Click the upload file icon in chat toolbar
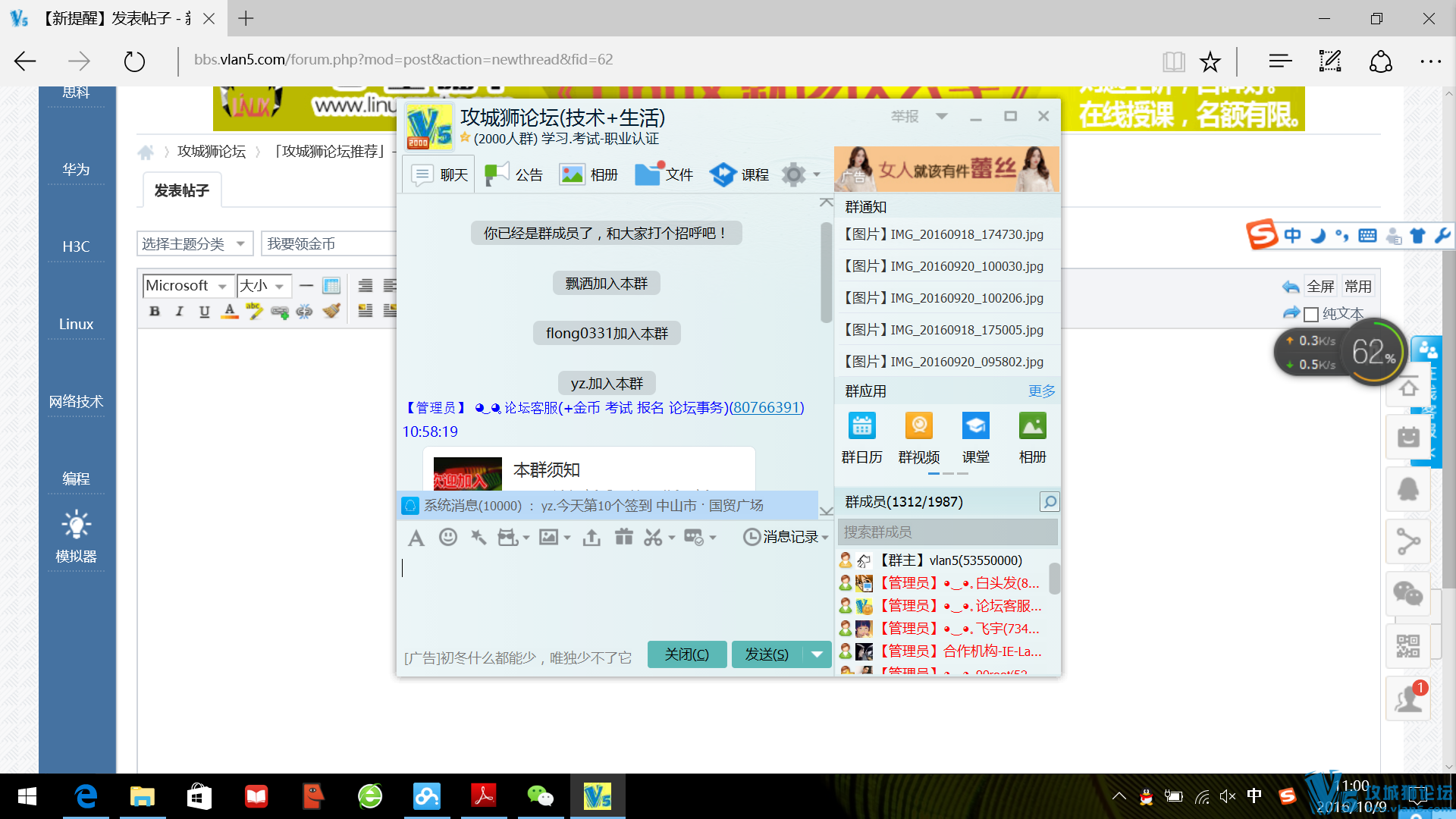 pyautogui.click(x=591, y=538)
